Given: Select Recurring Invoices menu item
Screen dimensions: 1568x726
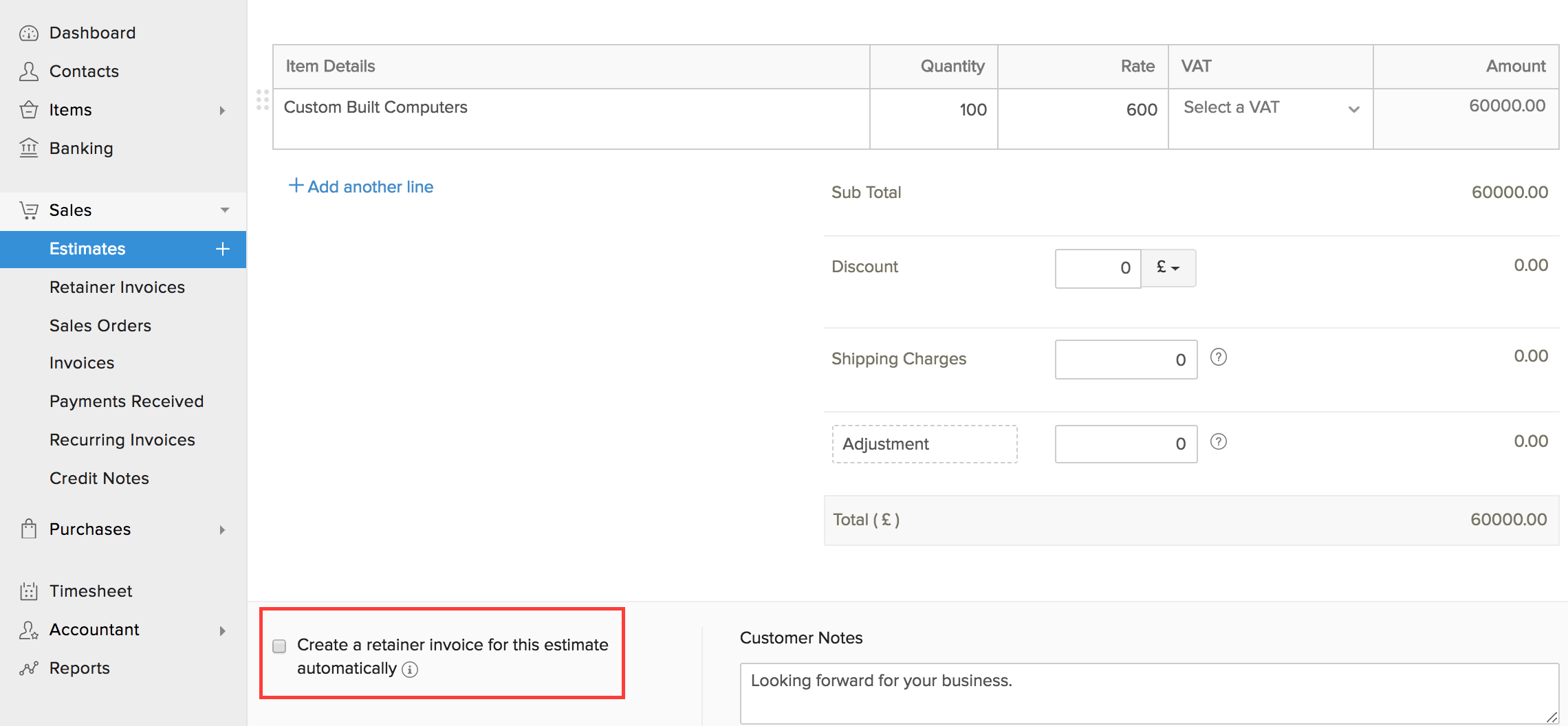Looking at the screenshot, I should click(122, 440).
